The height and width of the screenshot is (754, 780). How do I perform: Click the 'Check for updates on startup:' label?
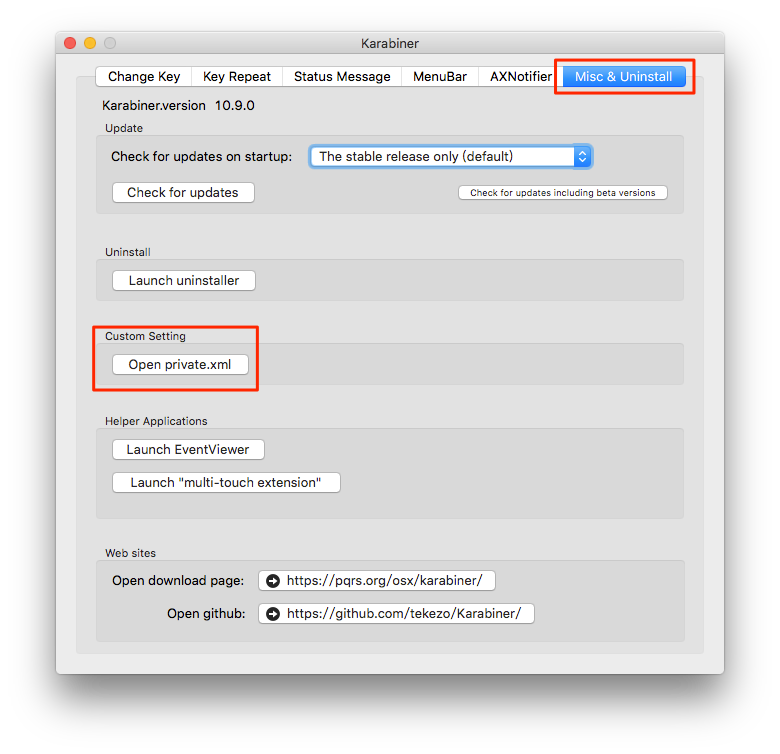[x=201, y=157]
